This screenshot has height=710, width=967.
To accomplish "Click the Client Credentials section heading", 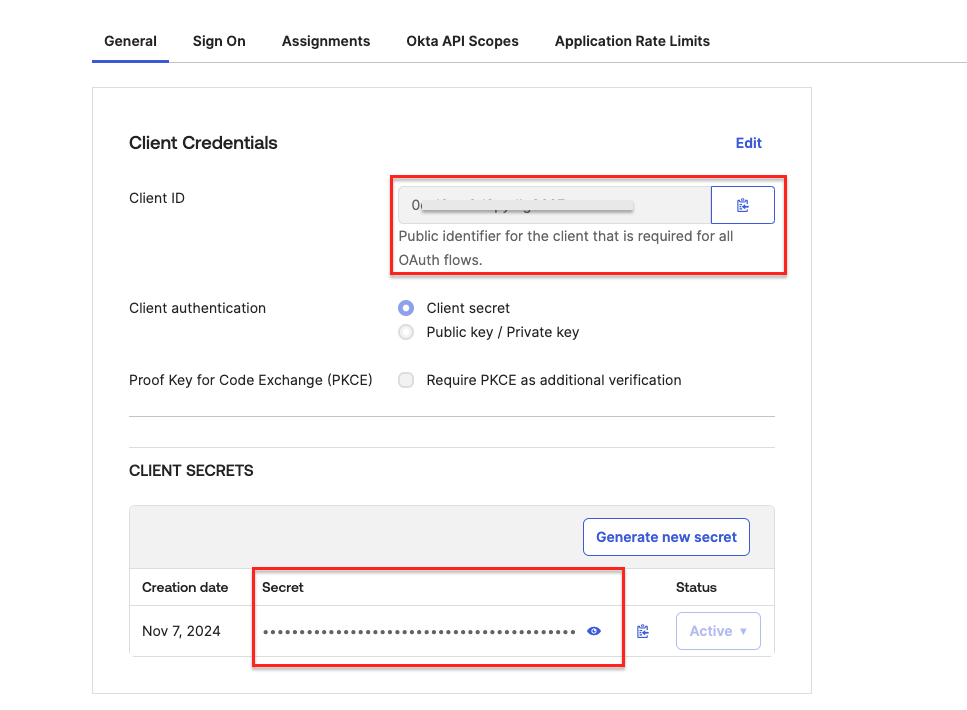I will 203,143.
